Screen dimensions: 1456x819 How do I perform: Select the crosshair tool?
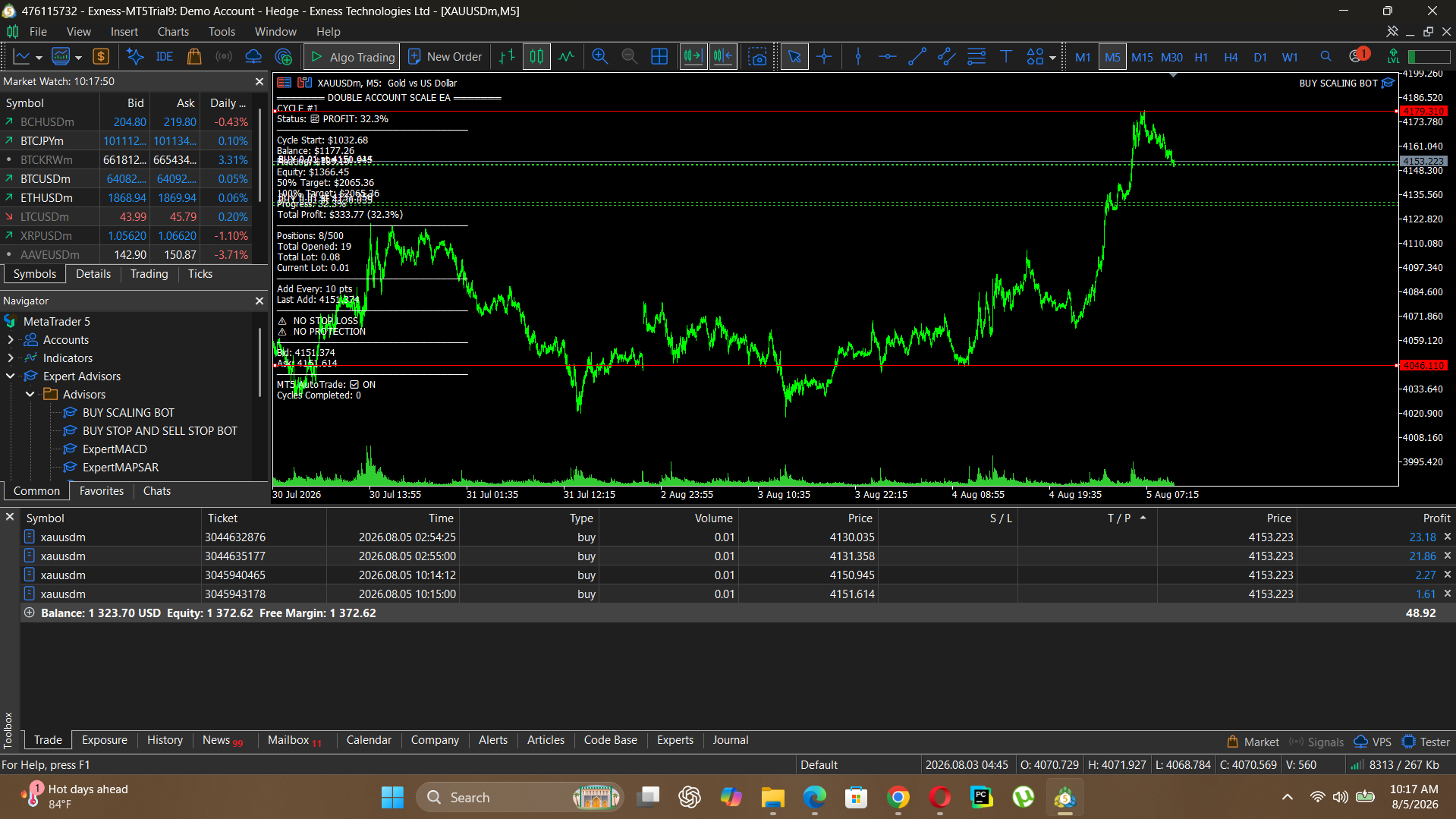point(824,57)
